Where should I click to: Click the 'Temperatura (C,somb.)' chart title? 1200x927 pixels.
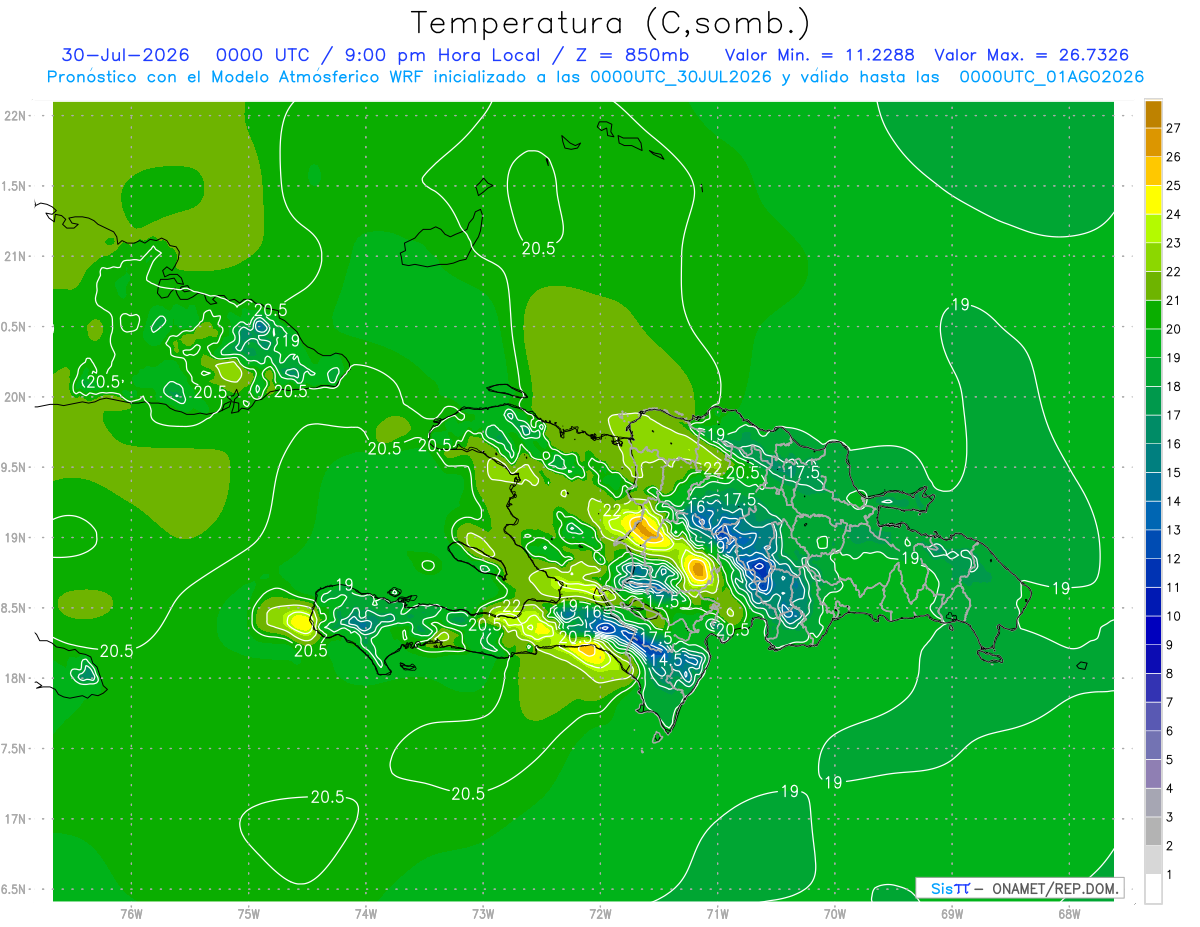611,23
